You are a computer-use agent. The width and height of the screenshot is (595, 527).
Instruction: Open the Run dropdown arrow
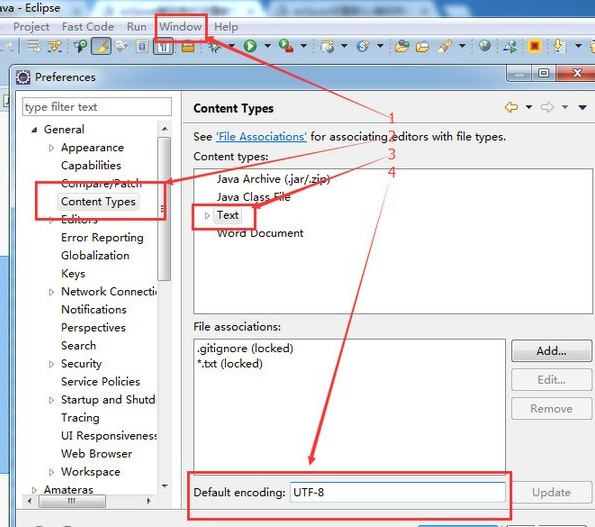tap(268, 46)
